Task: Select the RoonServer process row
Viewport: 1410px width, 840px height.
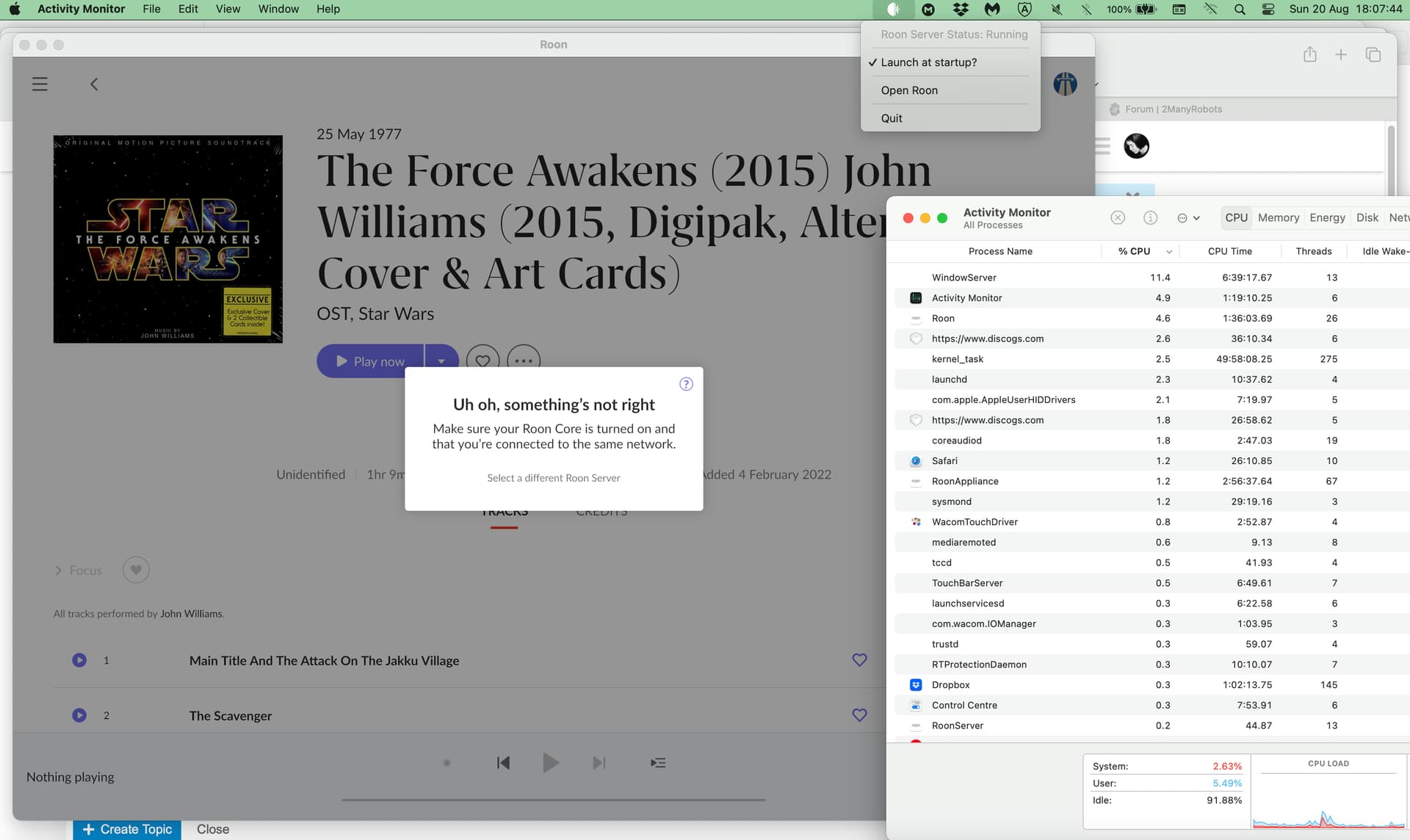Action: (x=1151, y=725)
